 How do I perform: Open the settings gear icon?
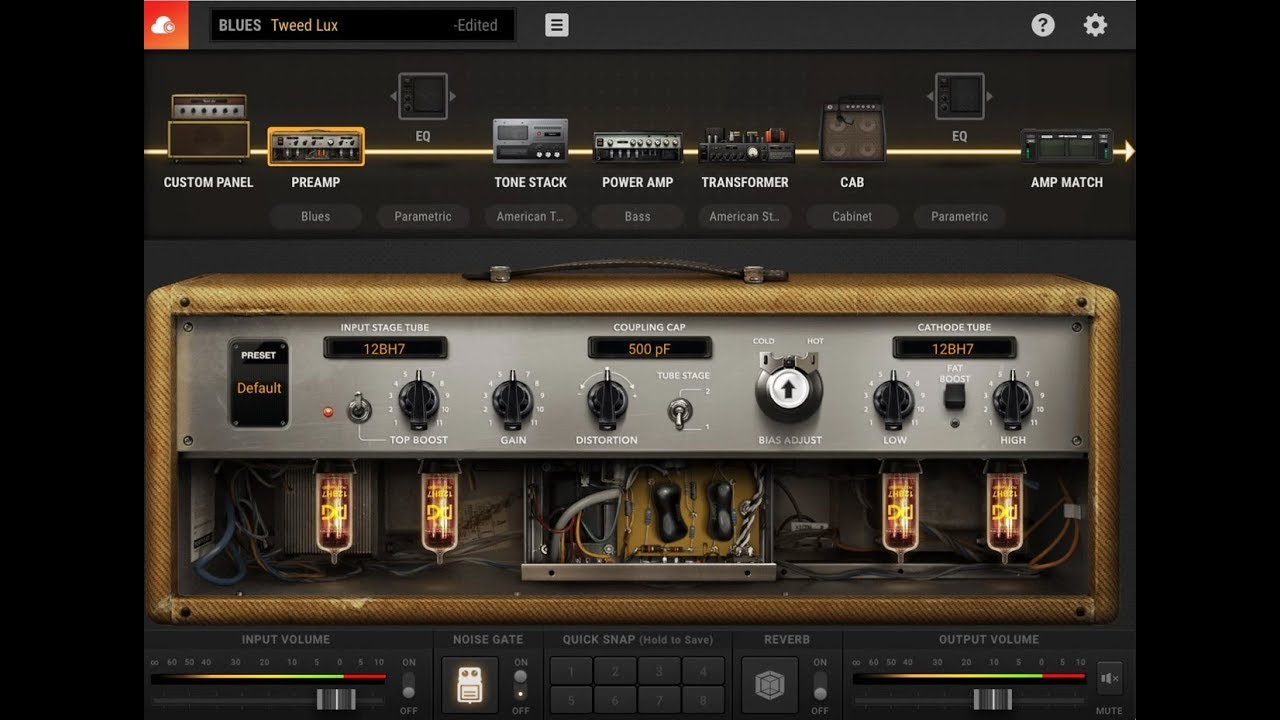1096,25
